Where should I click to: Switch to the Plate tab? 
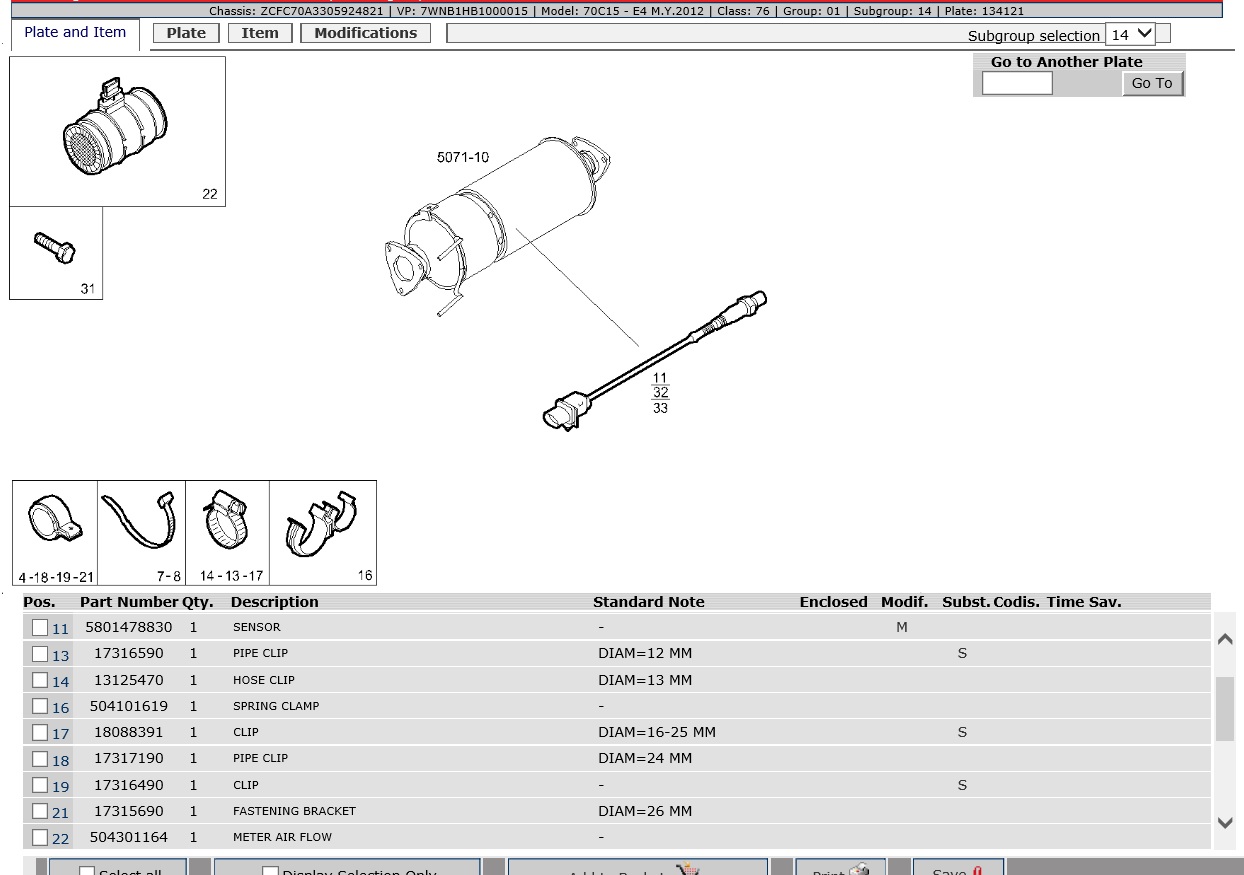point(186,33)
